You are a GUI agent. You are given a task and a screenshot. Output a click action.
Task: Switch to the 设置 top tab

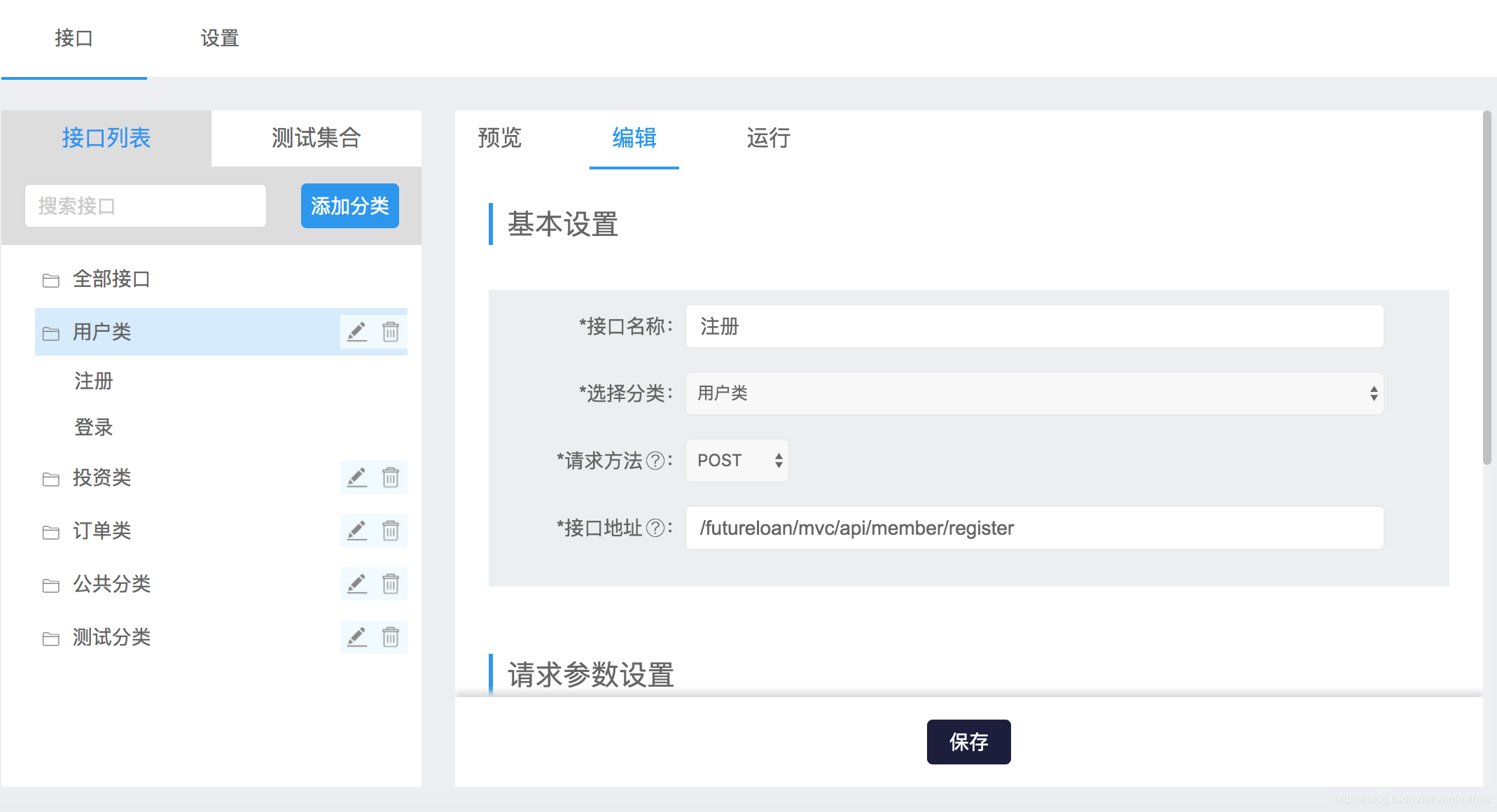tap(220, 38)
